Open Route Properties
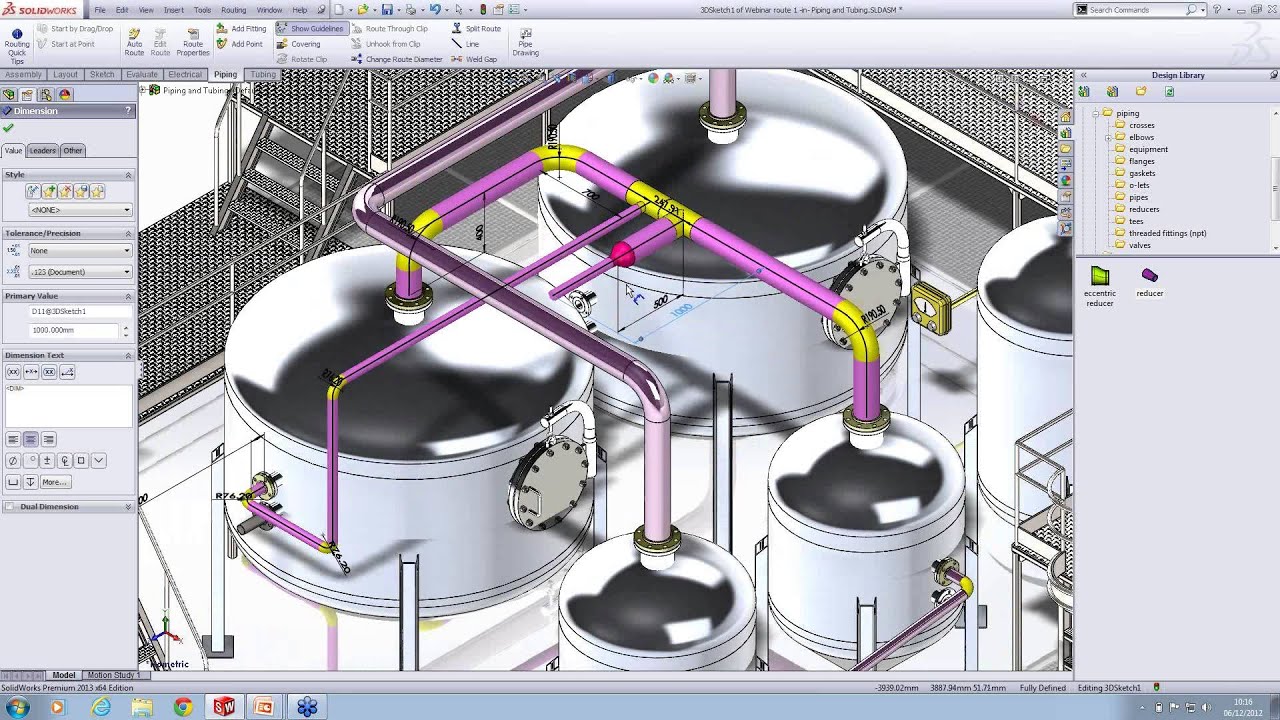Viewport: 1280px width, 720px height. (193, 41)
